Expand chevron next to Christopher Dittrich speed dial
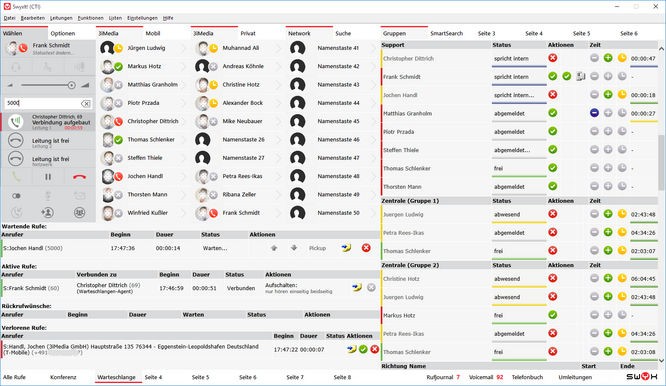This screenshot has height=386, width=666. [183, 121]
